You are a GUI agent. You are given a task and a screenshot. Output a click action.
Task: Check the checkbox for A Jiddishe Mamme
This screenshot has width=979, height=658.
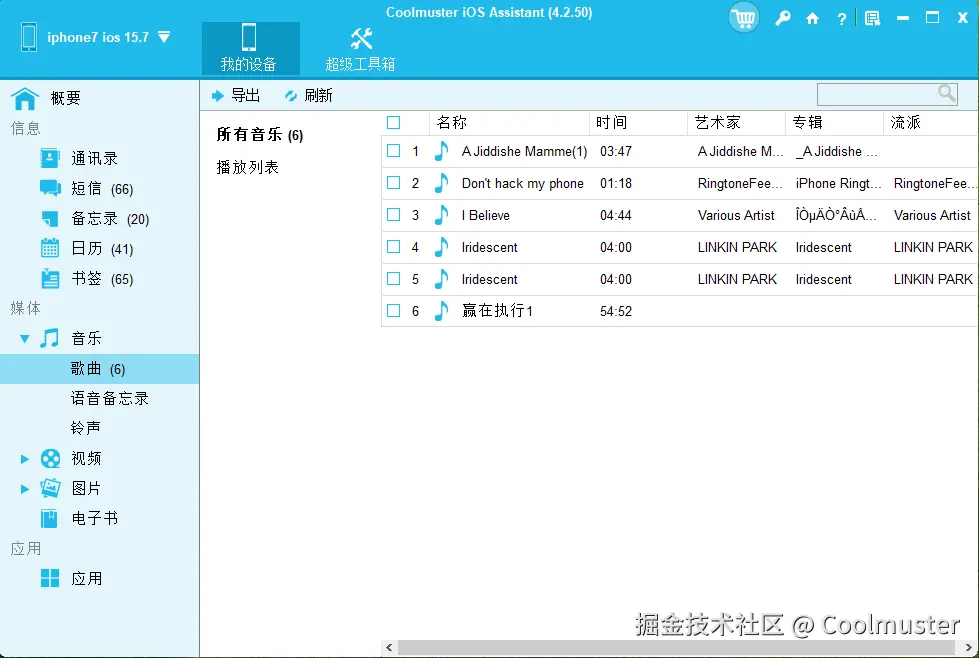(x=393, y=151)
